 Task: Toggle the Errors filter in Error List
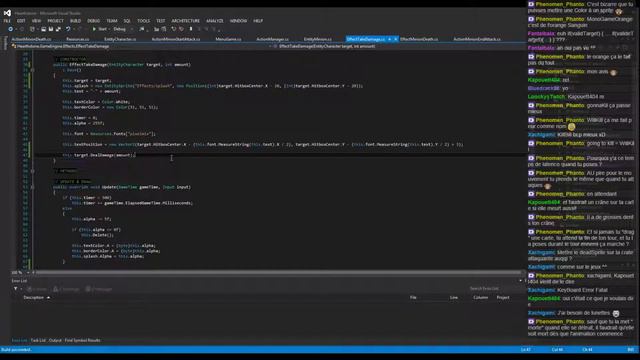pyautogui.click(x=37, y=289)
